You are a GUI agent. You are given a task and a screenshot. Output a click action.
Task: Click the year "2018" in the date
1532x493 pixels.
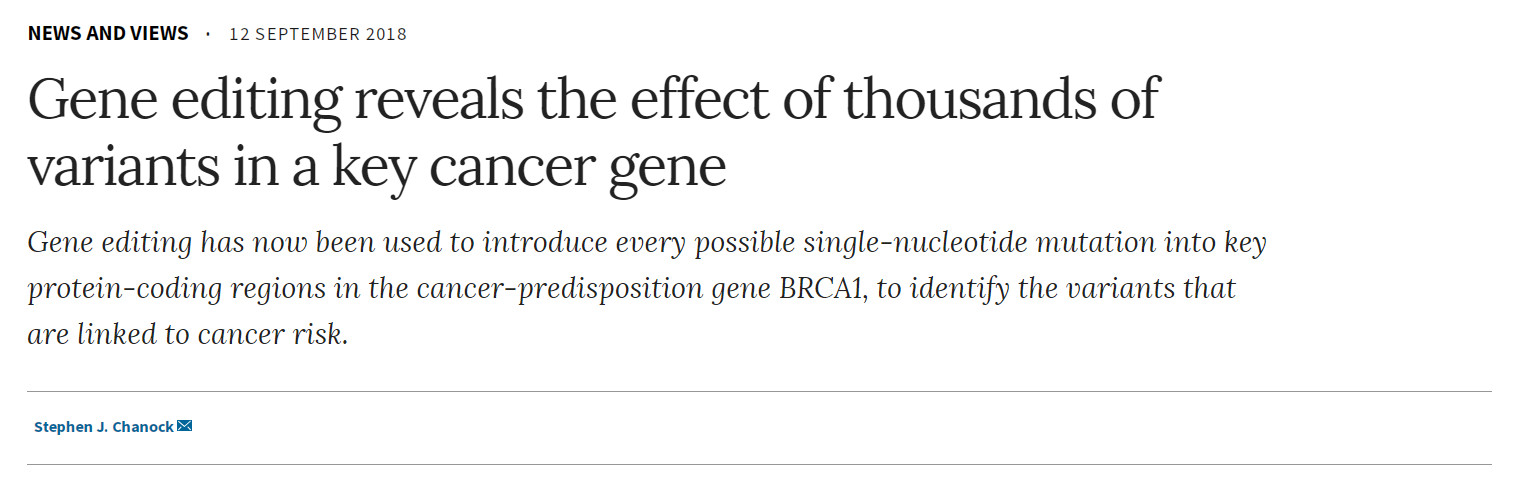pos(385,34)
